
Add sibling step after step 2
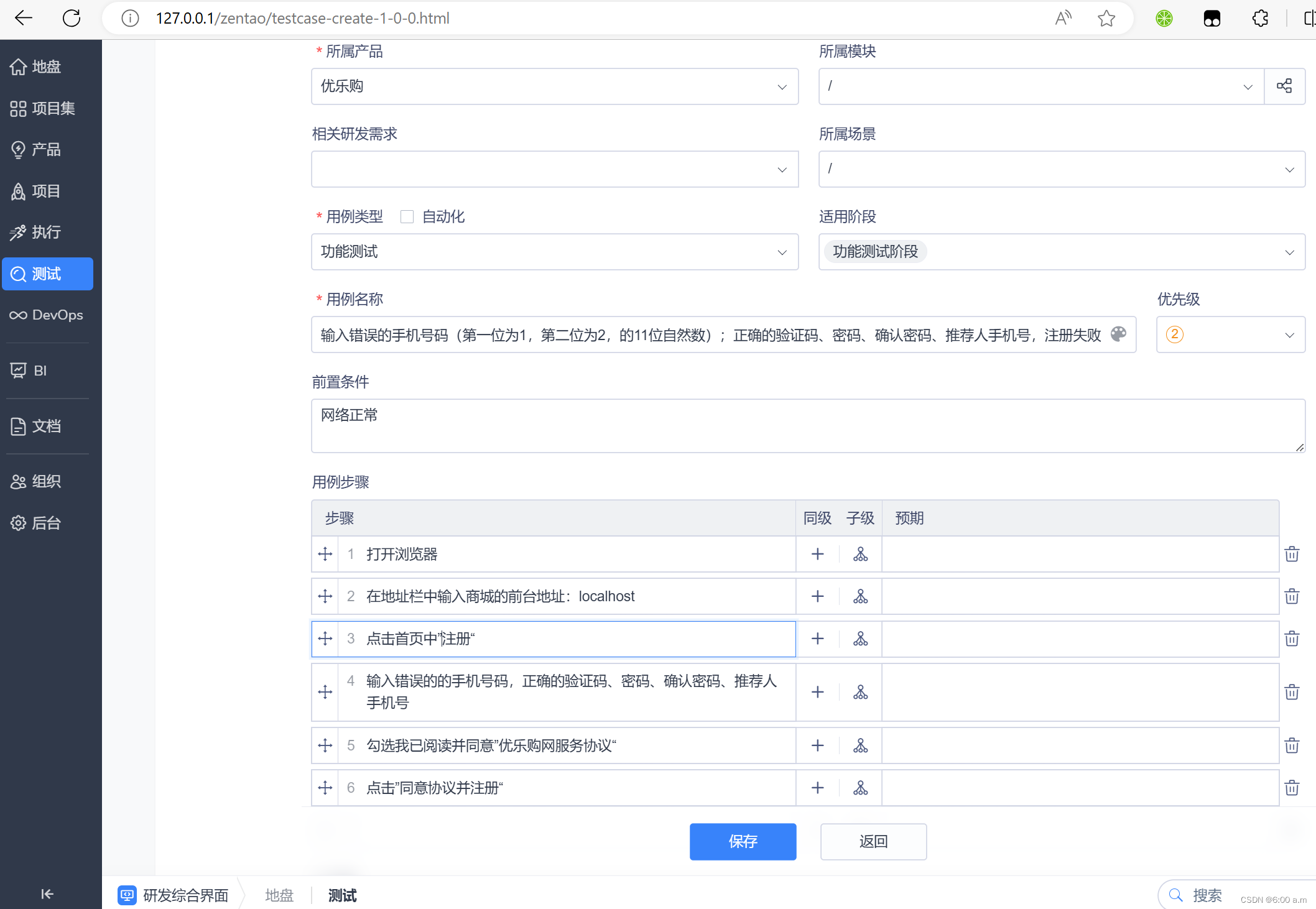click(x=817, y=596)
